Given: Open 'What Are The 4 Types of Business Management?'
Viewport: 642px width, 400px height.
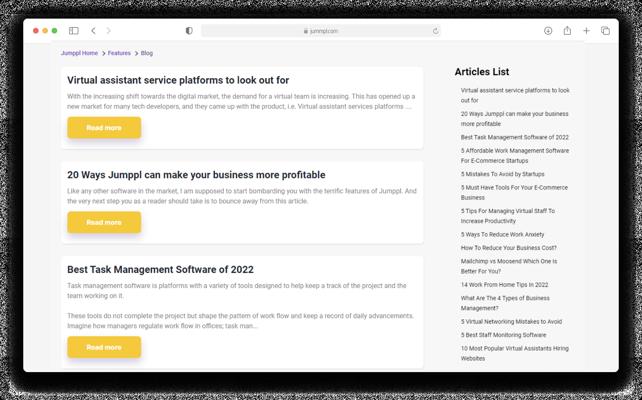Looking at the screenshot, I should (x=505, y=303).
